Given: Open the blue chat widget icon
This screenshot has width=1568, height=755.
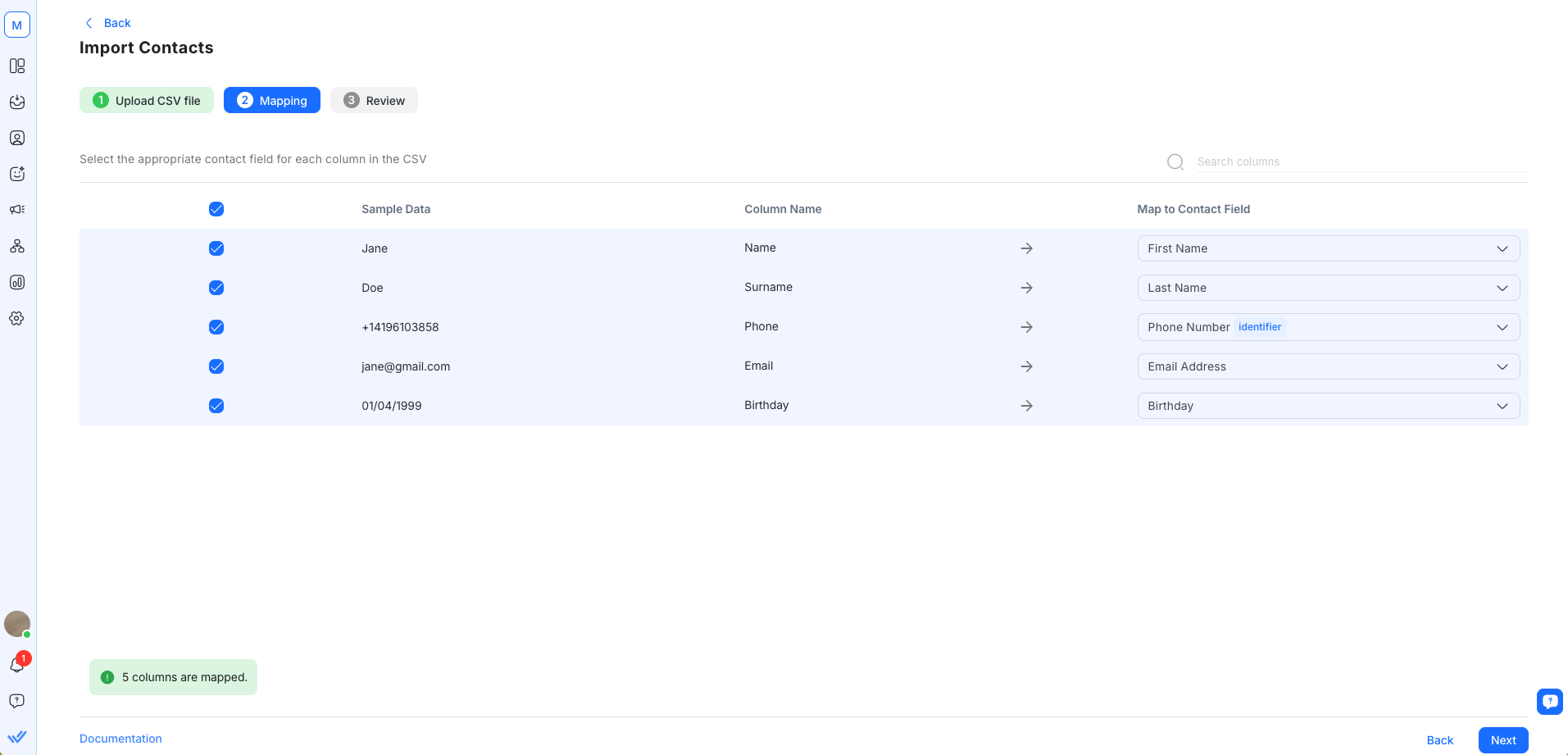Looking at the screenshot, I should coord(1549,702).
